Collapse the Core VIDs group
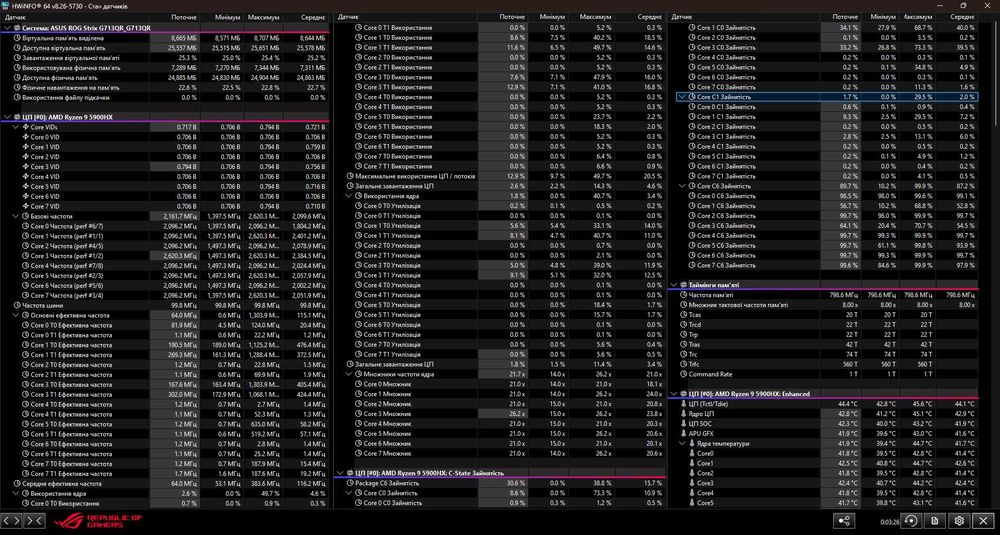Image resolution: width=1000 pixels, height=535 pixels. click(x=17, y=127)
